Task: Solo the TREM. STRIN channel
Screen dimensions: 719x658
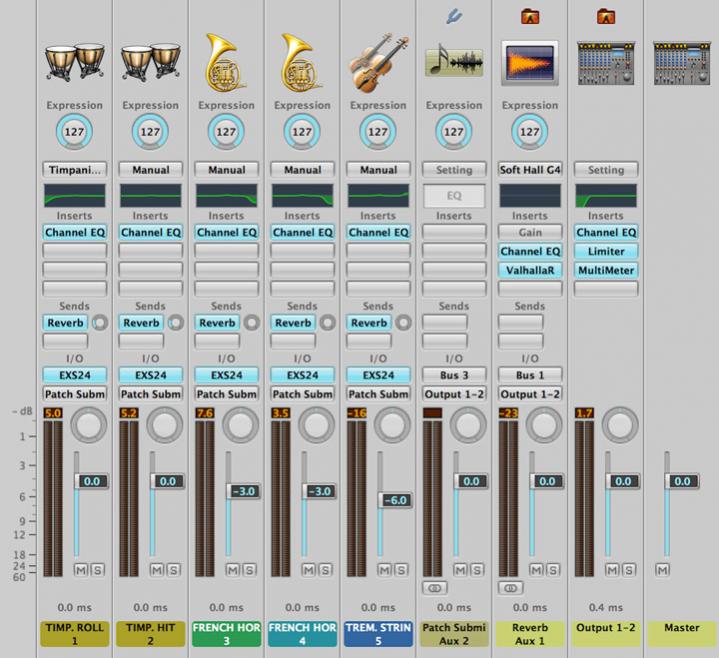Action: click(x=401, y=570)
